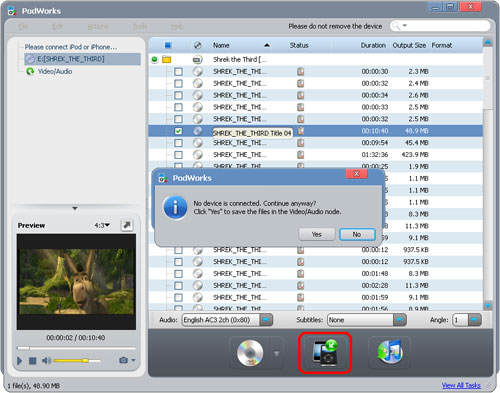Pop out the preview window icon
Screen dimensions: 500x393
(127, 225)
